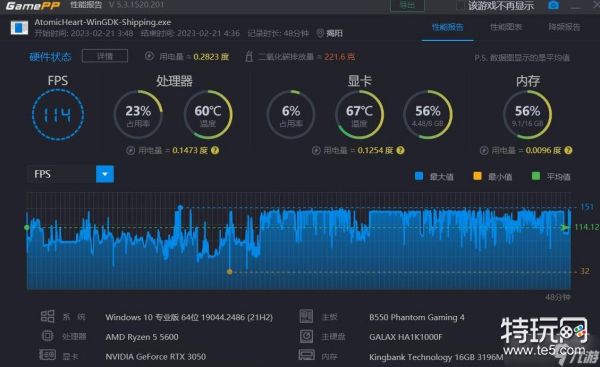Click the 硬件状态 heading link
600x367 pixels.
(x=50, y=57)
